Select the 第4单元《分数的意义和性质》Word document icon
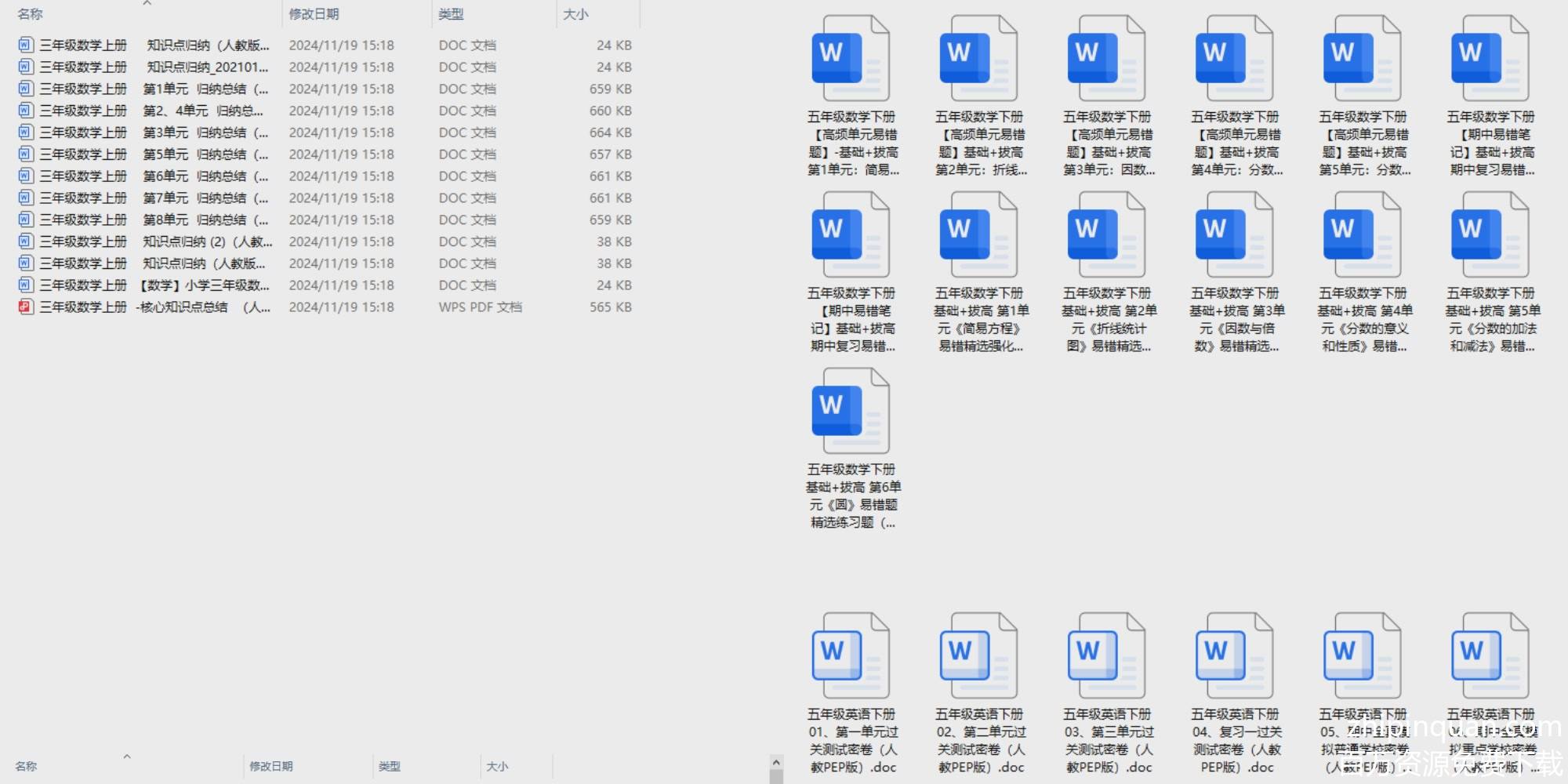Screen dimensions: 1568x784 point(1362,235)
